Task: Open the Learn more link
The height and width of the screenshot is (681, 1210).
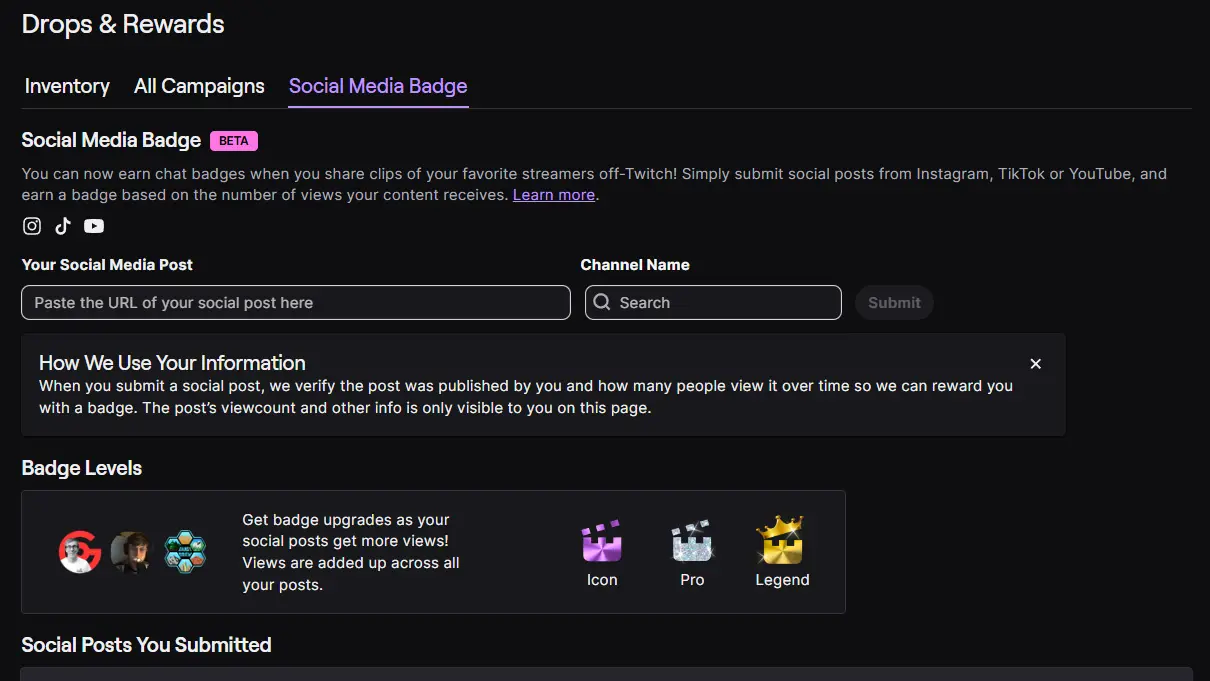Action: 553,194
